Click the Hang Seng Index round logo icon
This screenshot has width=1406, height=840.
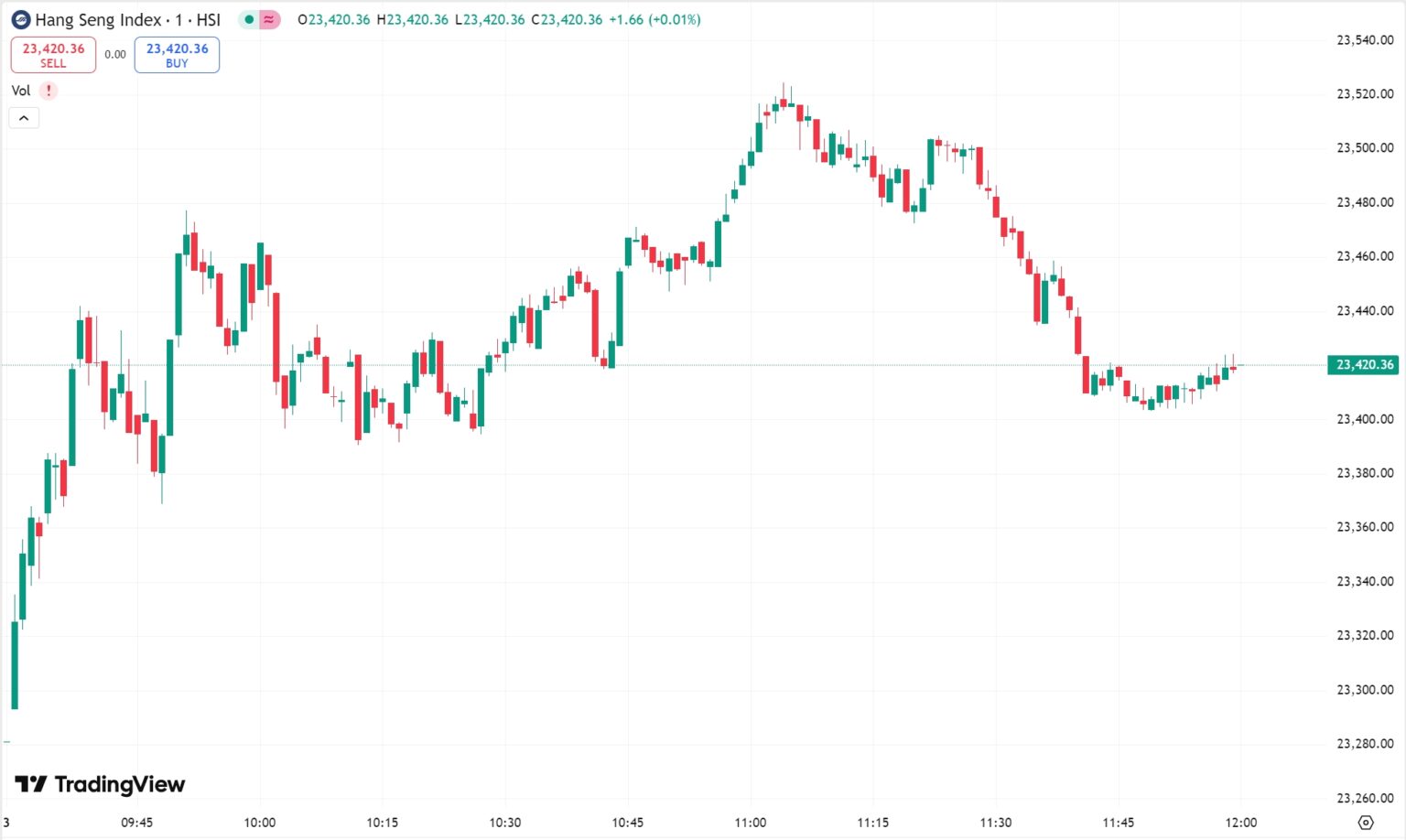20,19
